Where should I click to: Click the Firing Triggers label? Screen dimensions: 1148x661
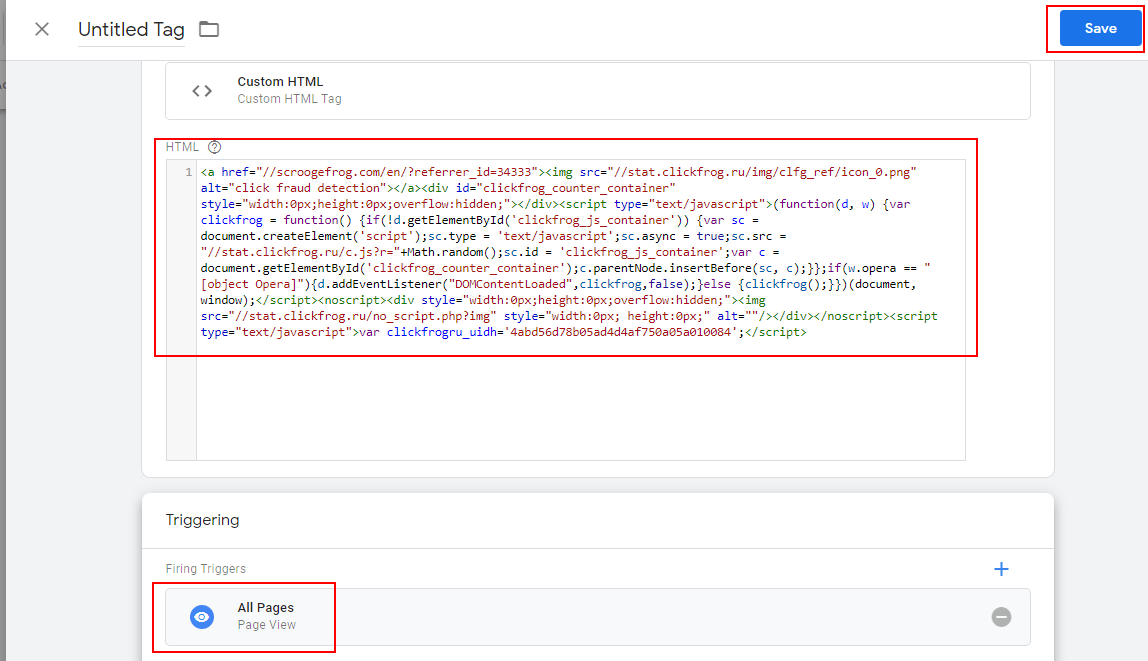point(205,569)
